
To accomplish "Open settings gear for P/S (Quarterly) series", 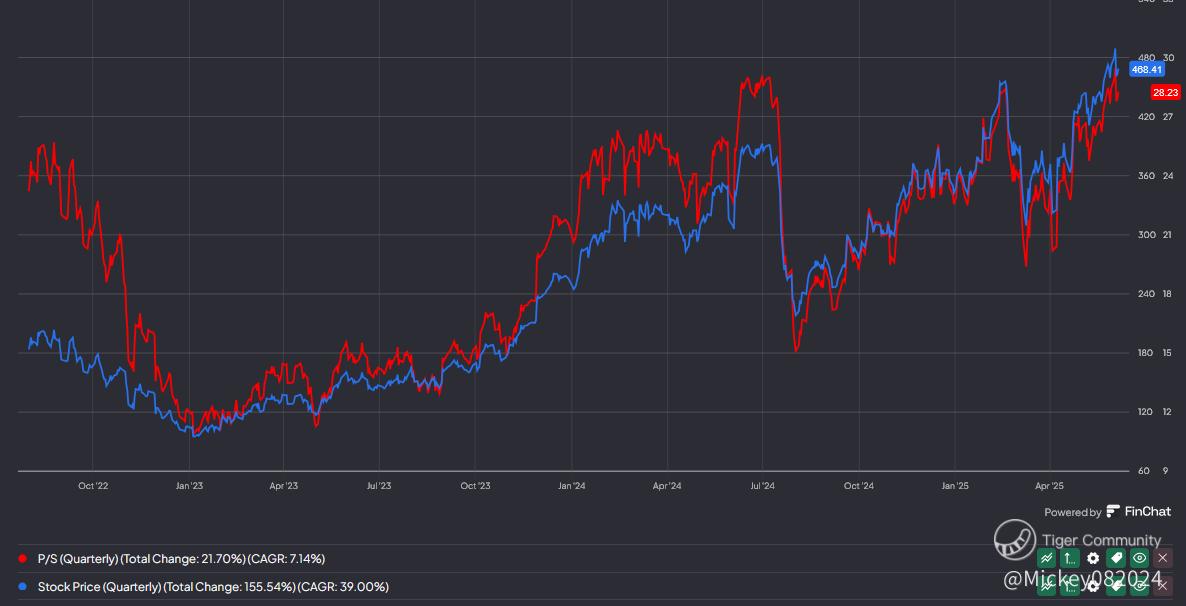I will (1093, 558).
